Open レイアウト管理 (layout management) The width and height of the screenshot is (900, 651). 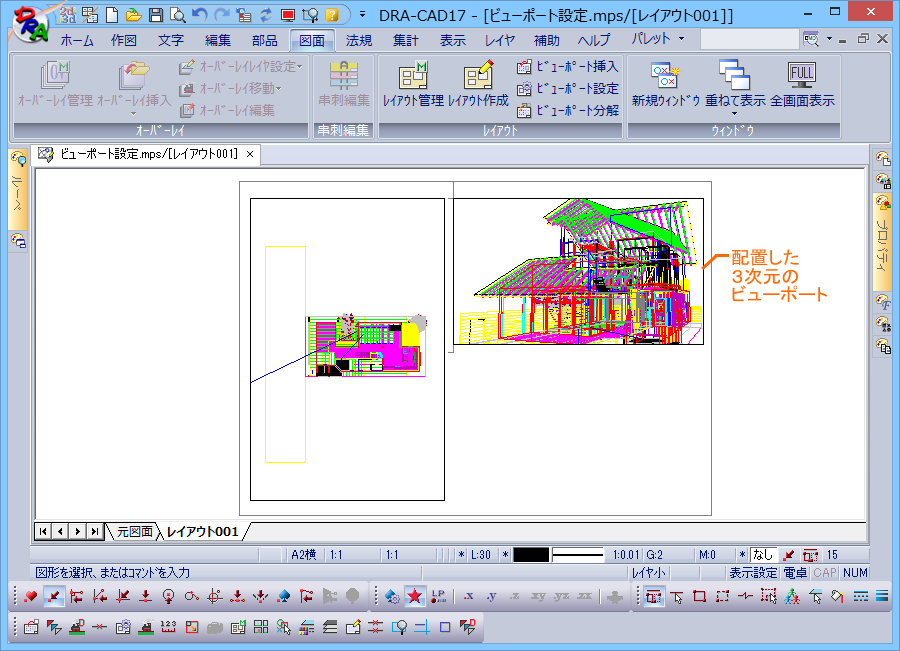[x=413, y=84]
